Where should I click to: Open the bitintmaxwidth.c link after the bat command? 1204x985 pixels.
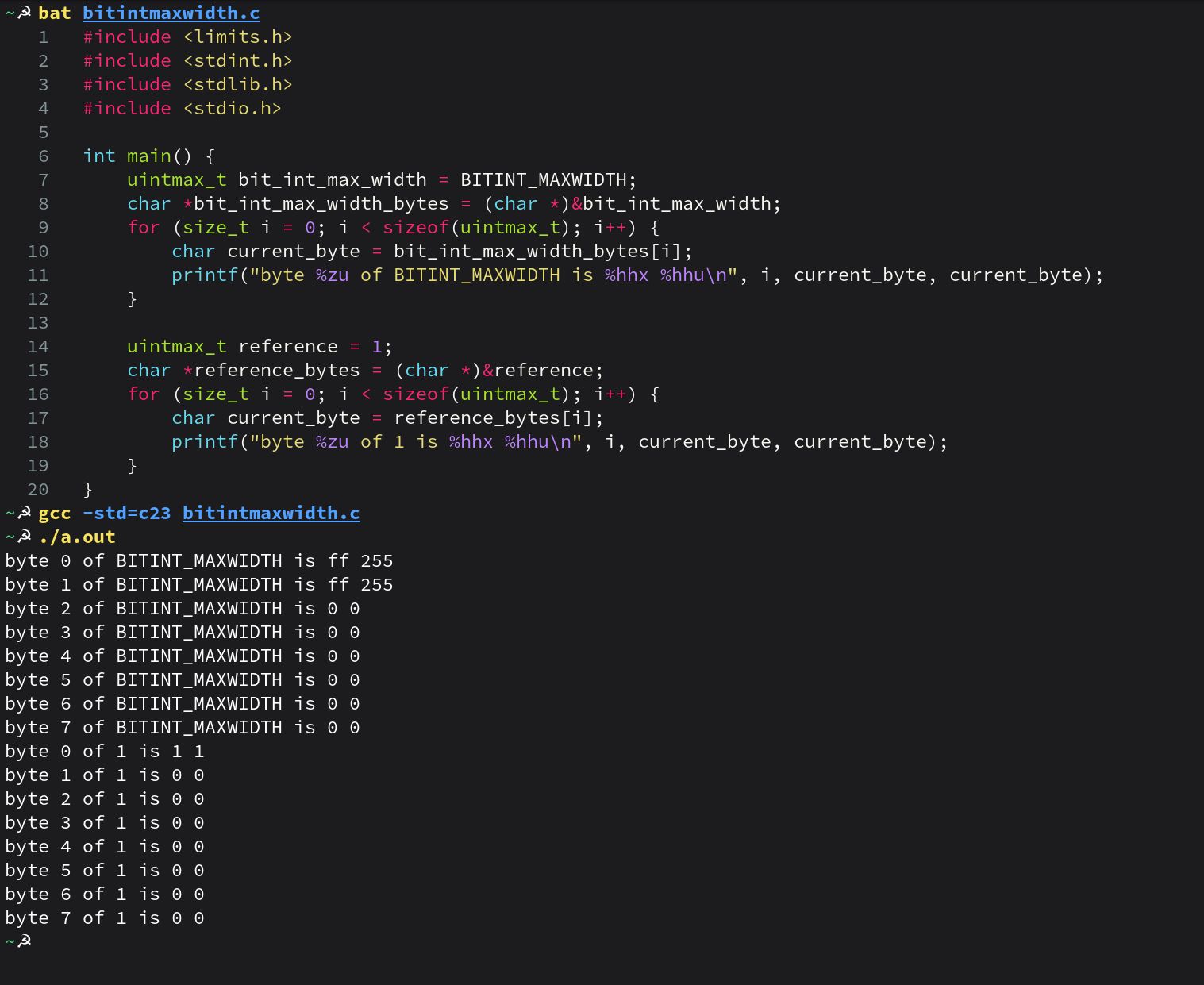pyautogui.click(x=171, y=13)
